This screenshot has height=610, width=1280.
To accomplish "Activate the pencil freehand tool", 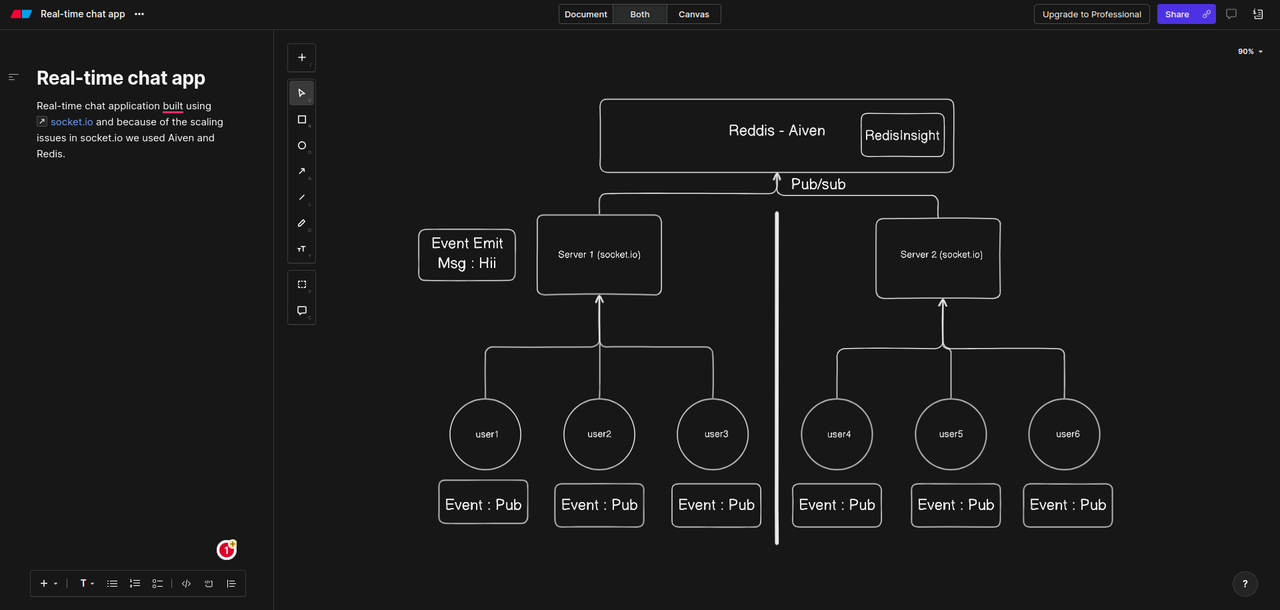I will tap(302, 223).
